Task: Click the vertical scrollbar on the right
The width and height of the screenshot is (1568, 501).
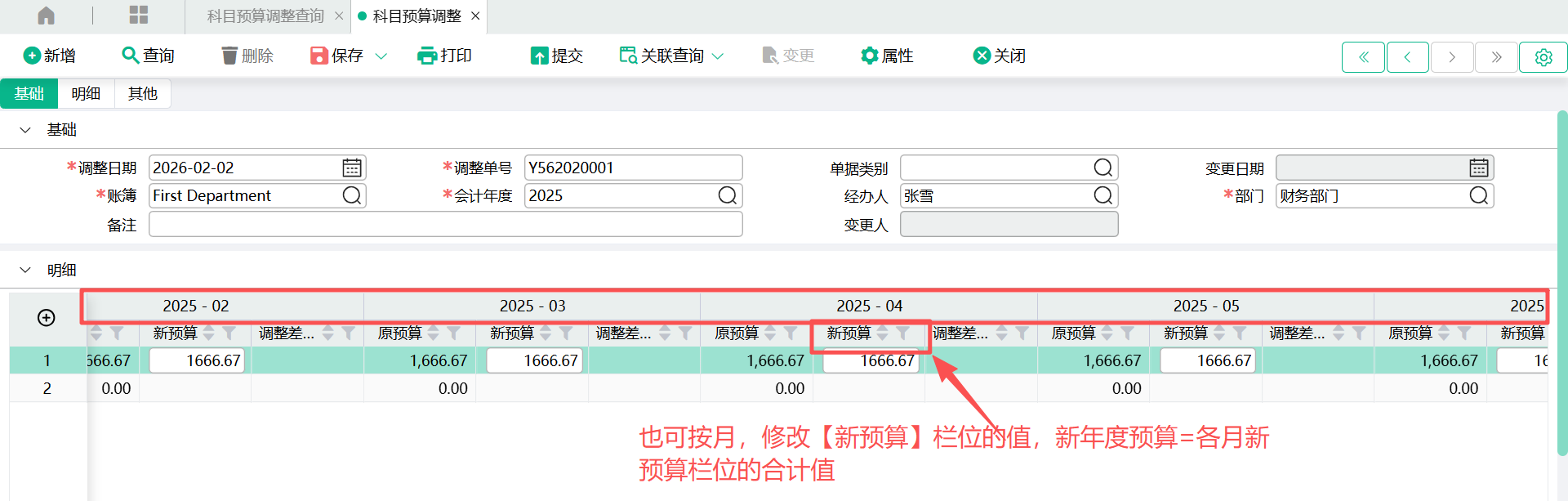Action: tap(1561, 286)
